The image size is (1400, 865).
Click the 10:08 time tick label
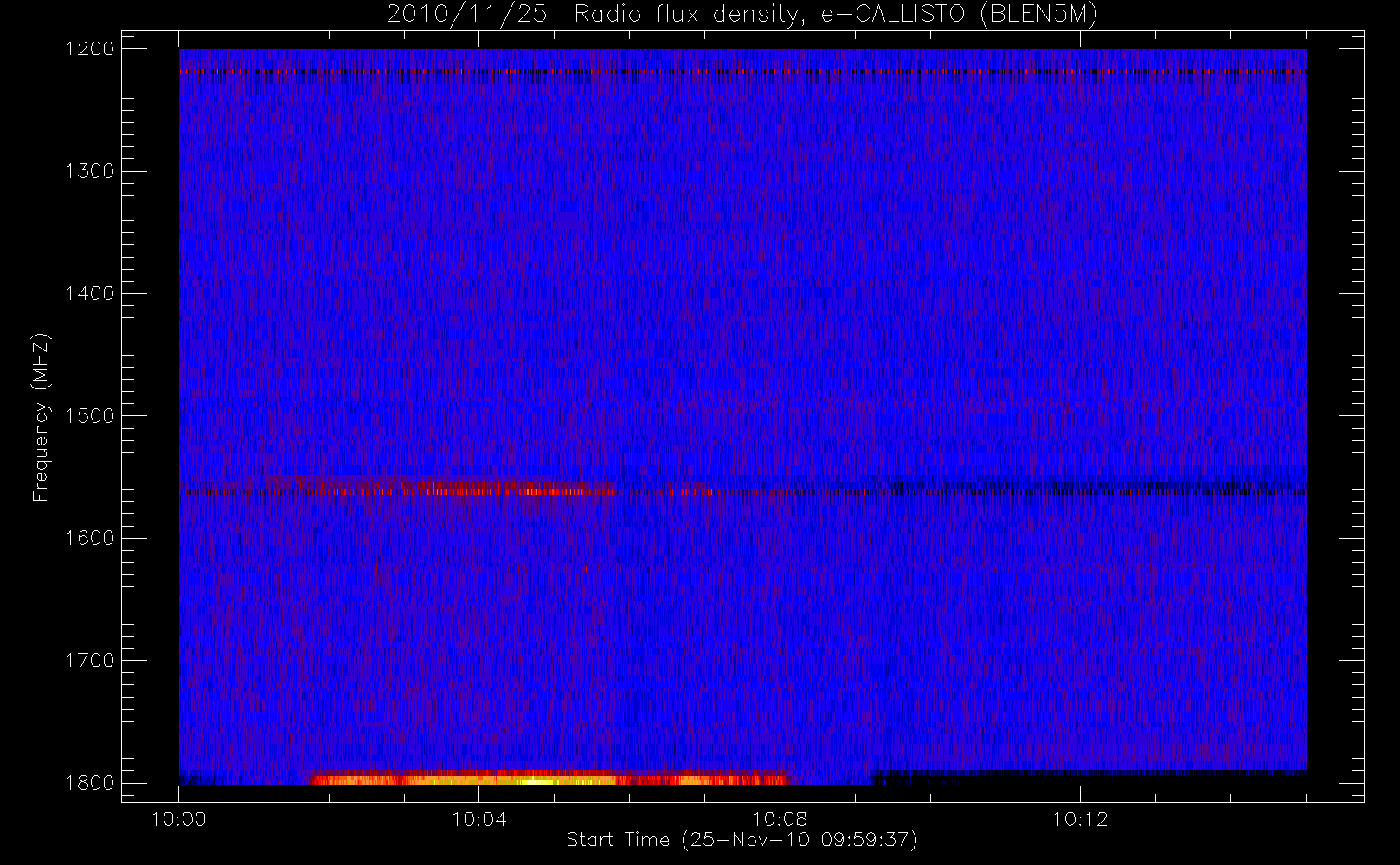coord(780,819)
